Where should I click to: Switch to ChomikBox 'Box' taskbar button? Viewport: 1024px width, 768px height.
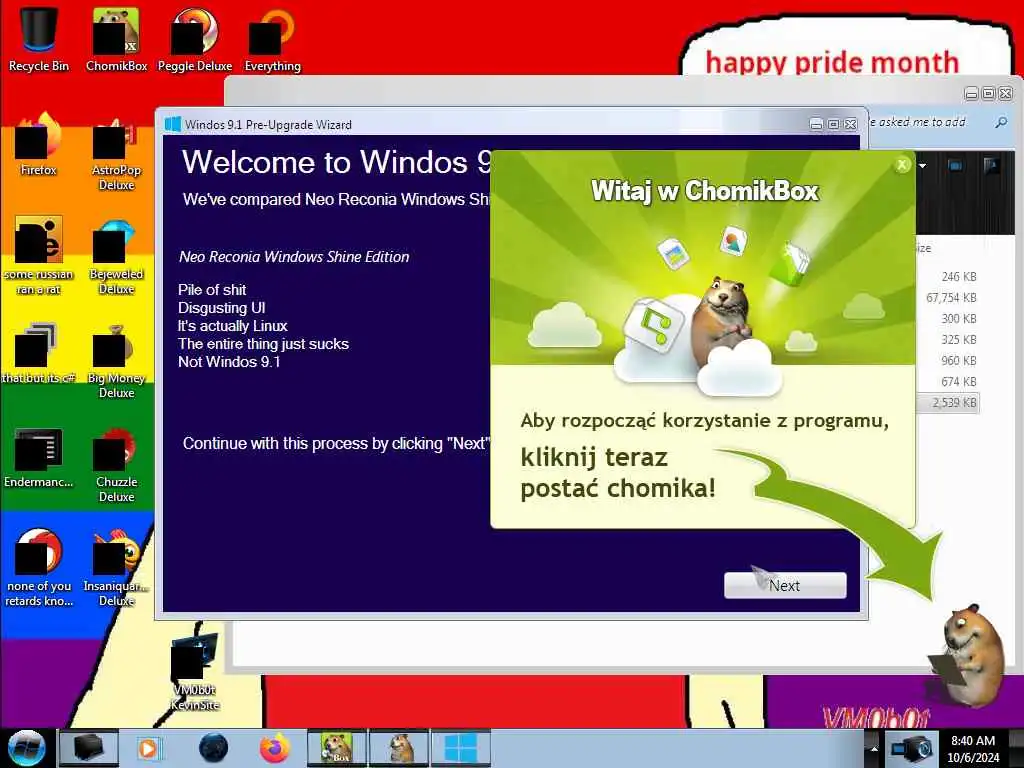(337, 748)
